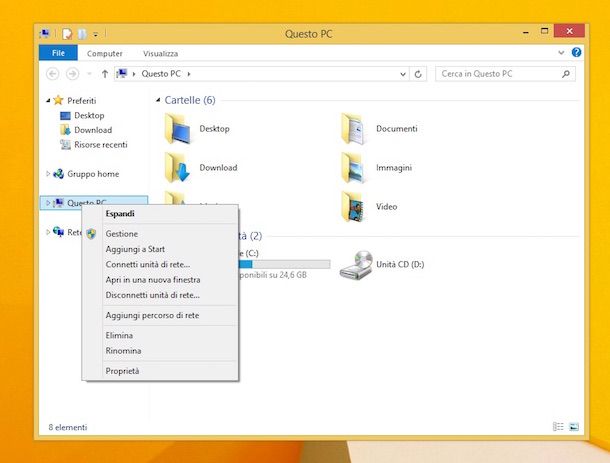Screen dimensions: 610x463
Task: Click the 8 elementi status text
Action: [x=68, y=427]
